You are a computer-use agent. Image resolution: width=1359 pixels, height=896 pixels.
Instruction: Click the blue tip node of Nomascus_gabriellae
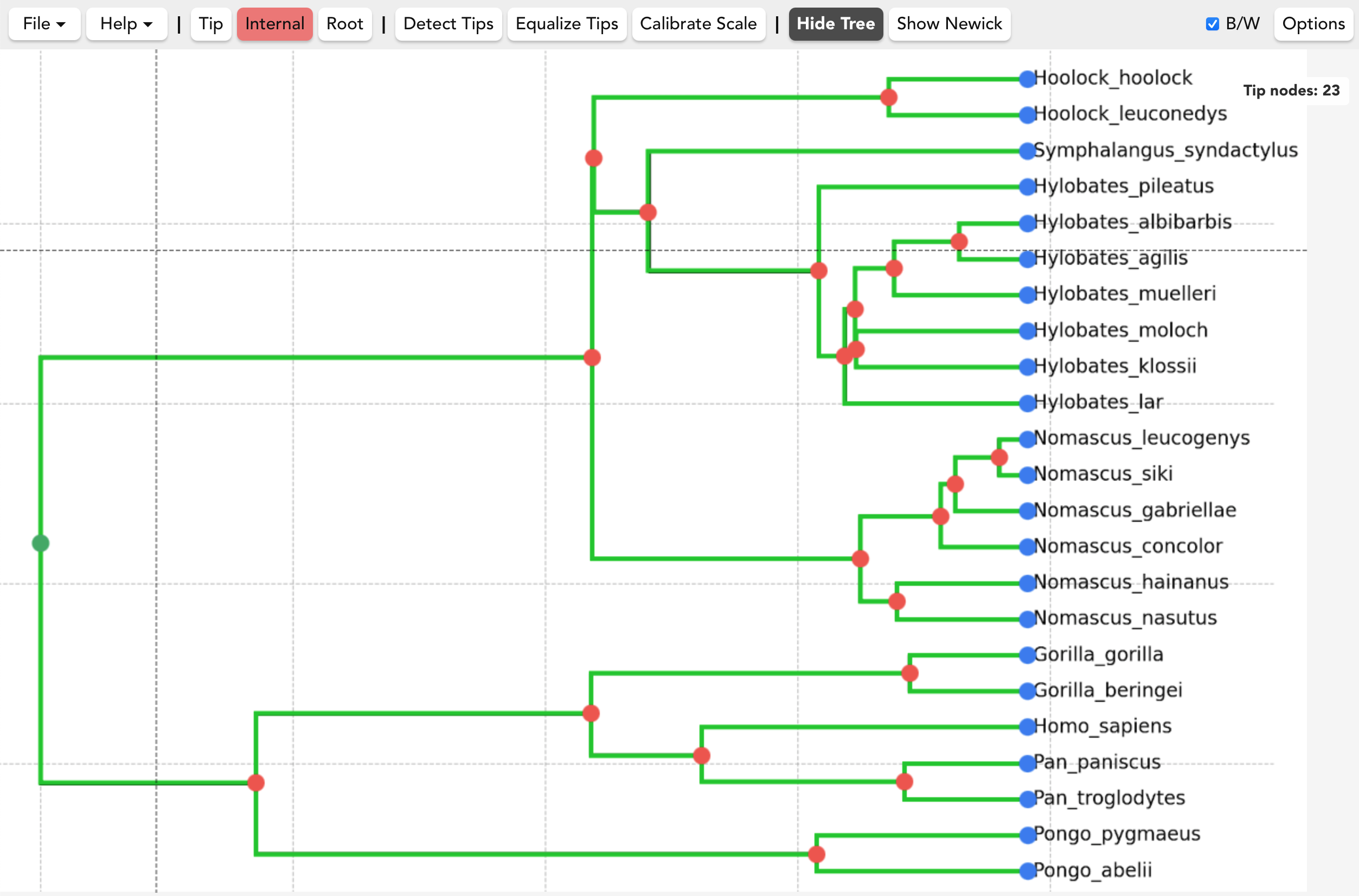tap(1028, 511)
